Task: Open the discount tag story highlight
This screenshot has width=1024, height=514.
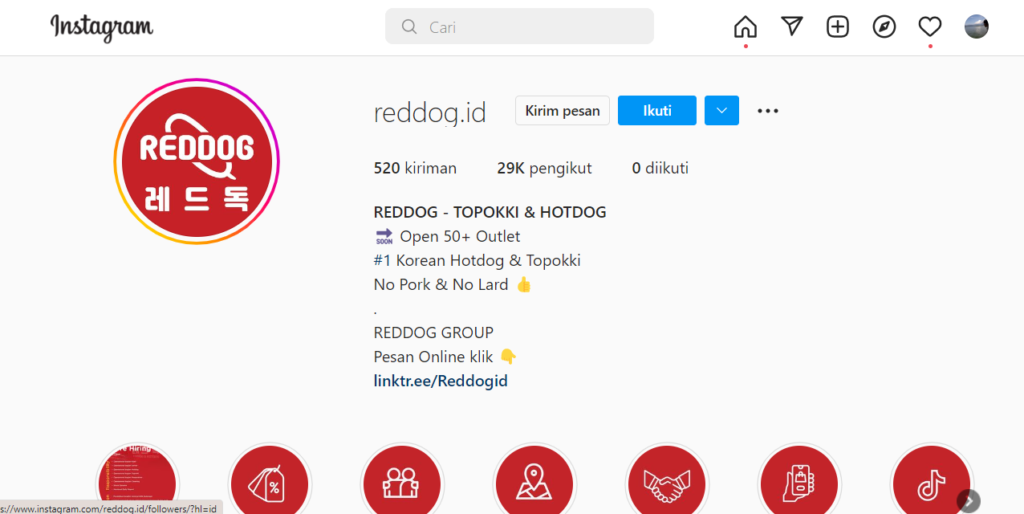Action: (270, 482)
